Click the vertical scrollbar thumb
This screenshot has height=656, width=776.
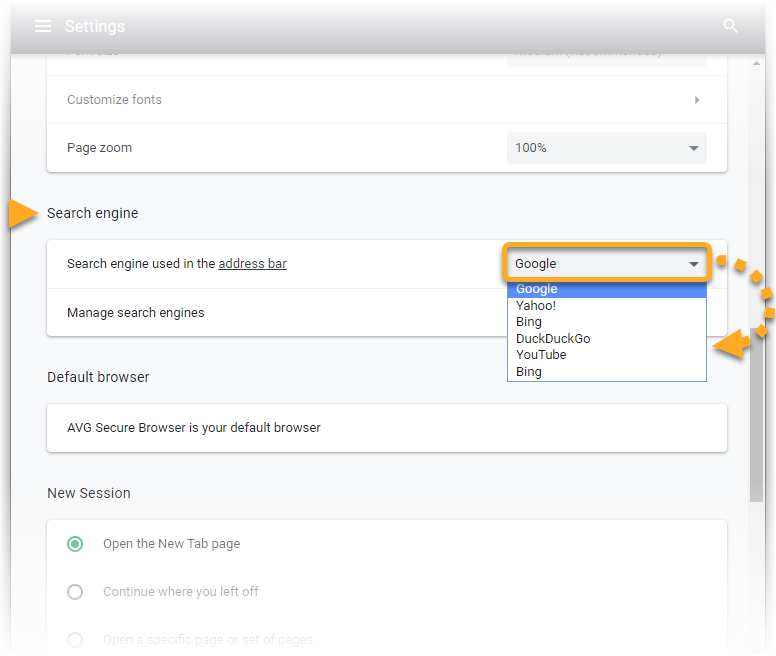pyautogui.click(x=756, y=420)
